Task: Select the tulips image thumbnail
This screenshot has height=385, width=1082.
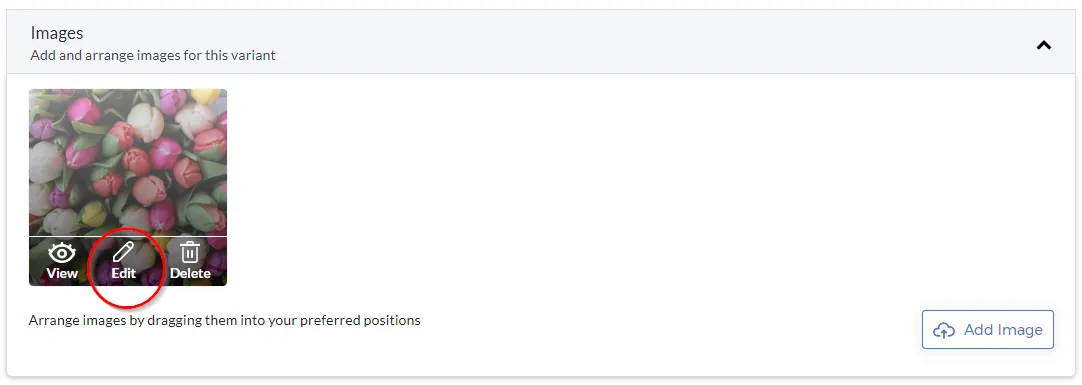Action: click(x=128, y=187)
